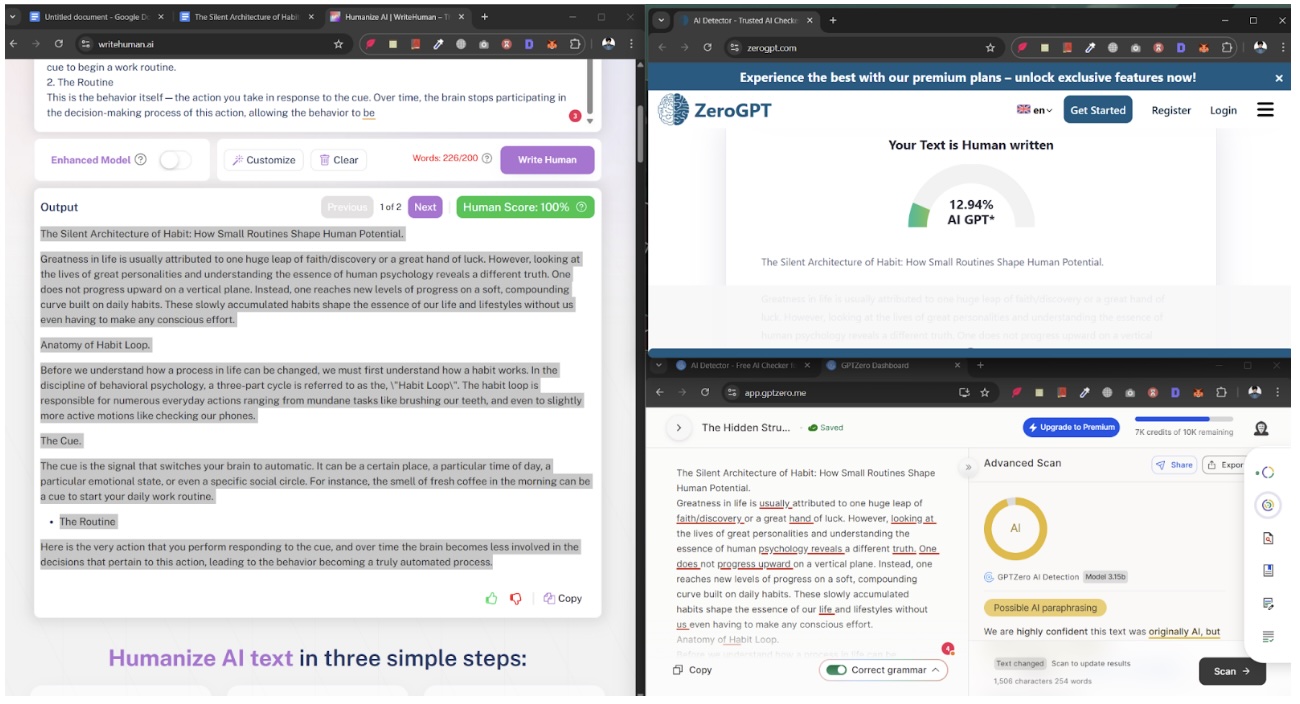Image resolution: width=1300 pixels, height=704 pixels.
Task: Click the Export button in GPTZero
Action: click(1223, 465)
